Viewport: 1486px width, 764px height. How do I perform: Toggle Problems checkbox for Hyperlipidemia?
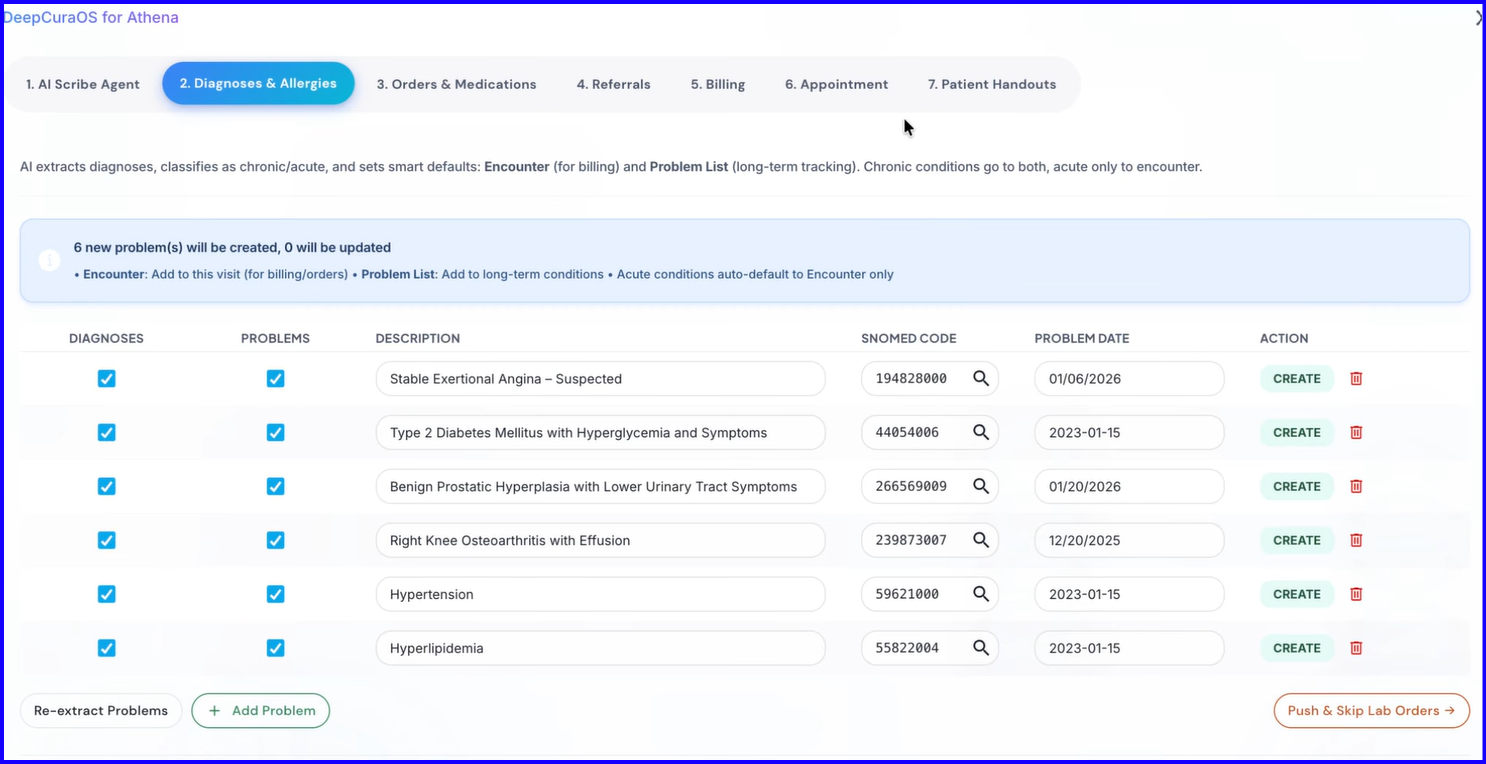pyautogui.click(x=276, y=649)
